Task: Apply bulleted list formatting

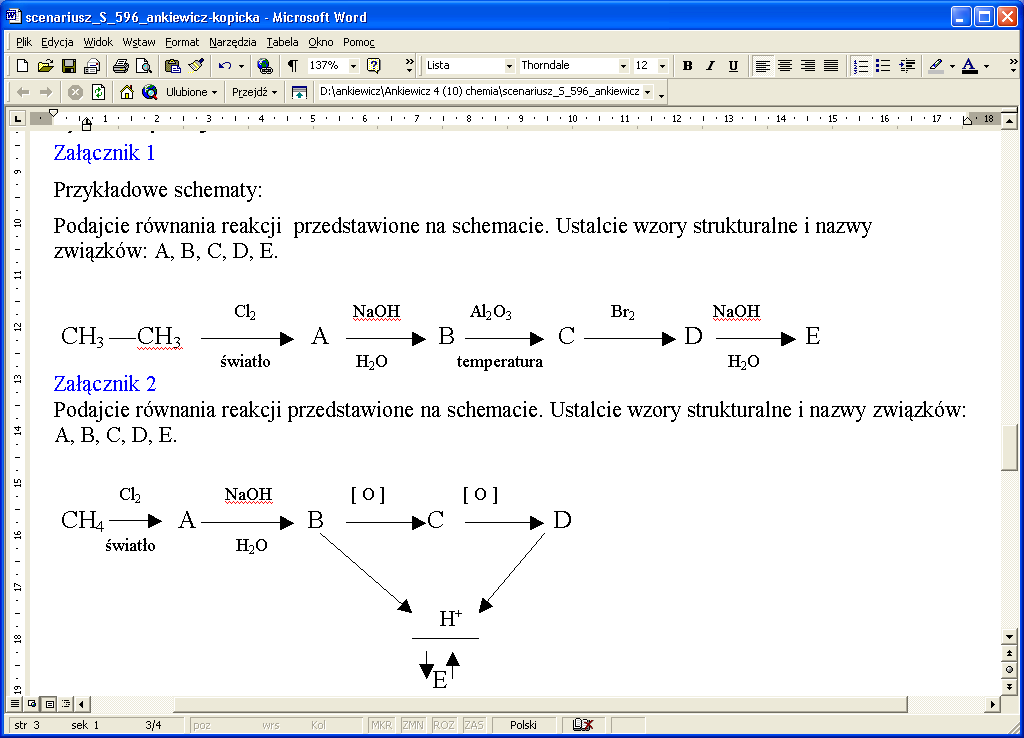Action: point(883,65)
